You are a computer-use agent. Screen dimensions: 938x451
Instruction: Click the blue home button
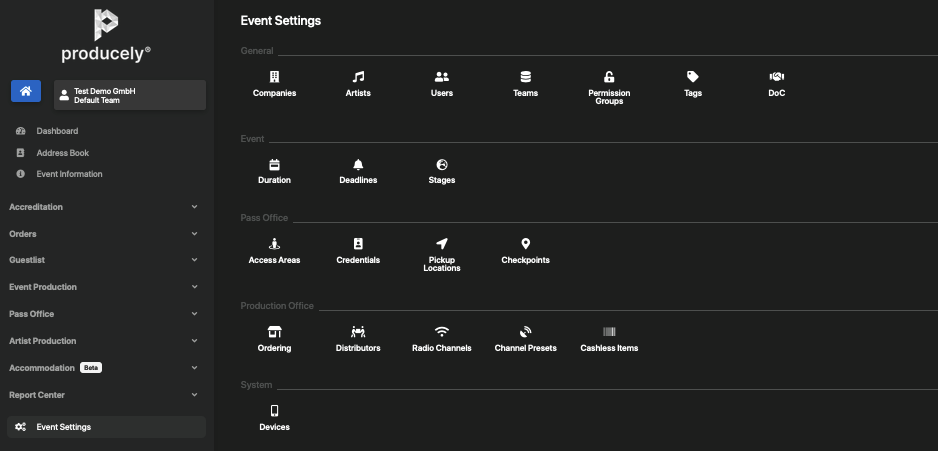point(26,91)
